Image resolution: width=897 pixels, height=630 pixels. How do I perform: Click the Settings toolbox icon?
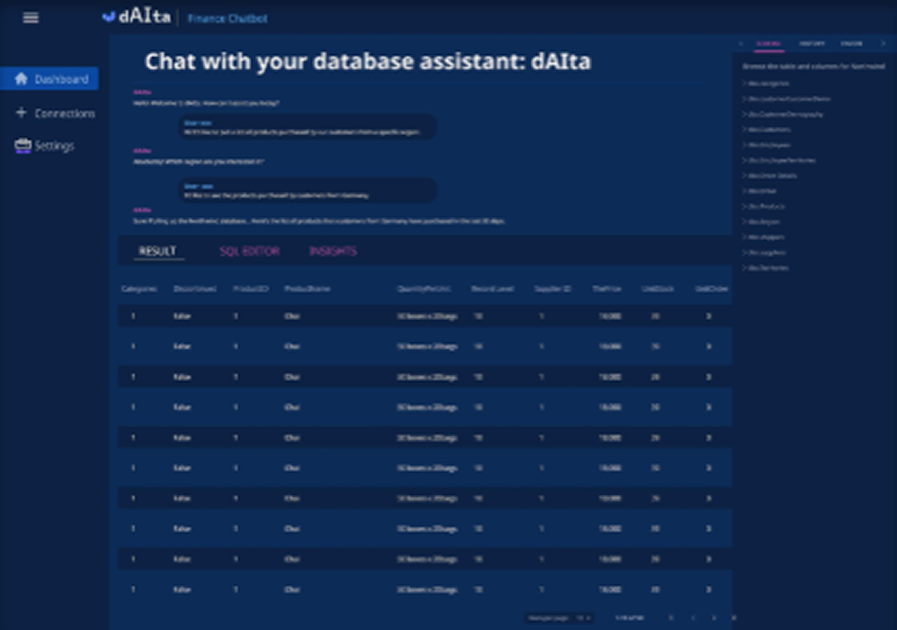(x=22, y=145)
